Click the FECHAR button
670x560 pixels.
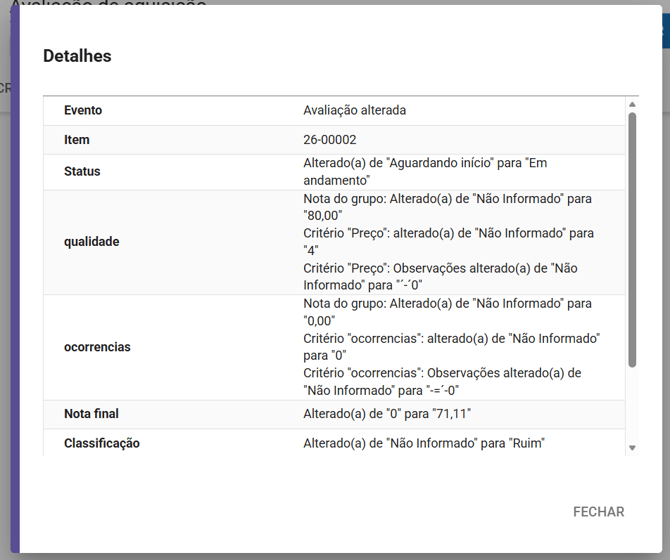pyautogui.click(x=598, y=512)
